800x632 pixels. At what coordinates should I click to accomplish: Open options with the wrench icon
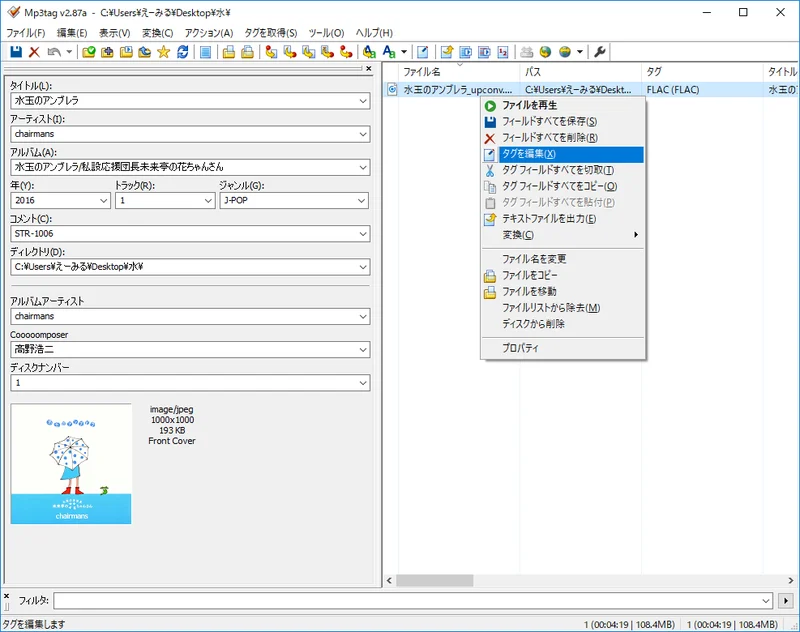600,52
